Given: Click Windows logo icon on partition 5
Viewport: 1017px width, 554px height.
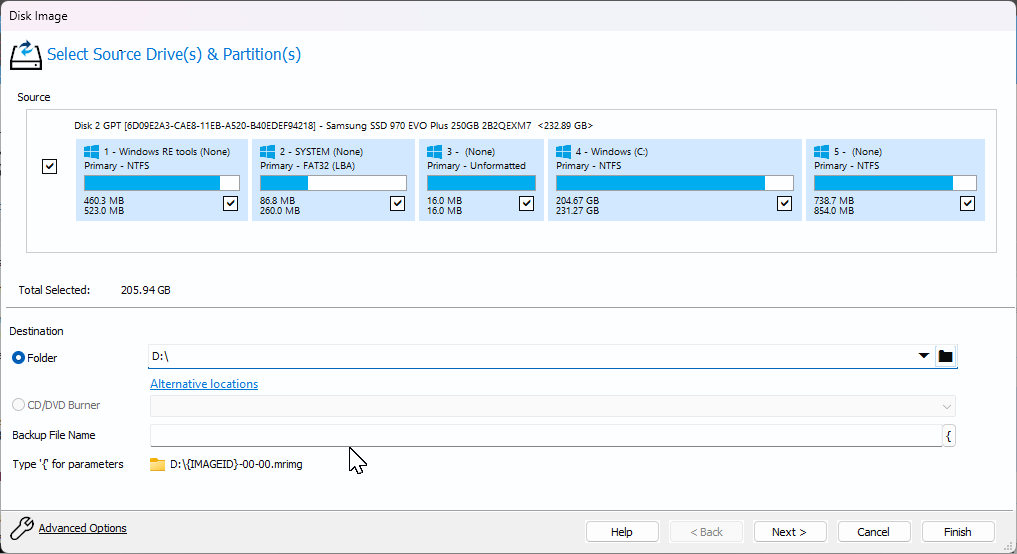Looking at the screenshot, I should (821, 151).
